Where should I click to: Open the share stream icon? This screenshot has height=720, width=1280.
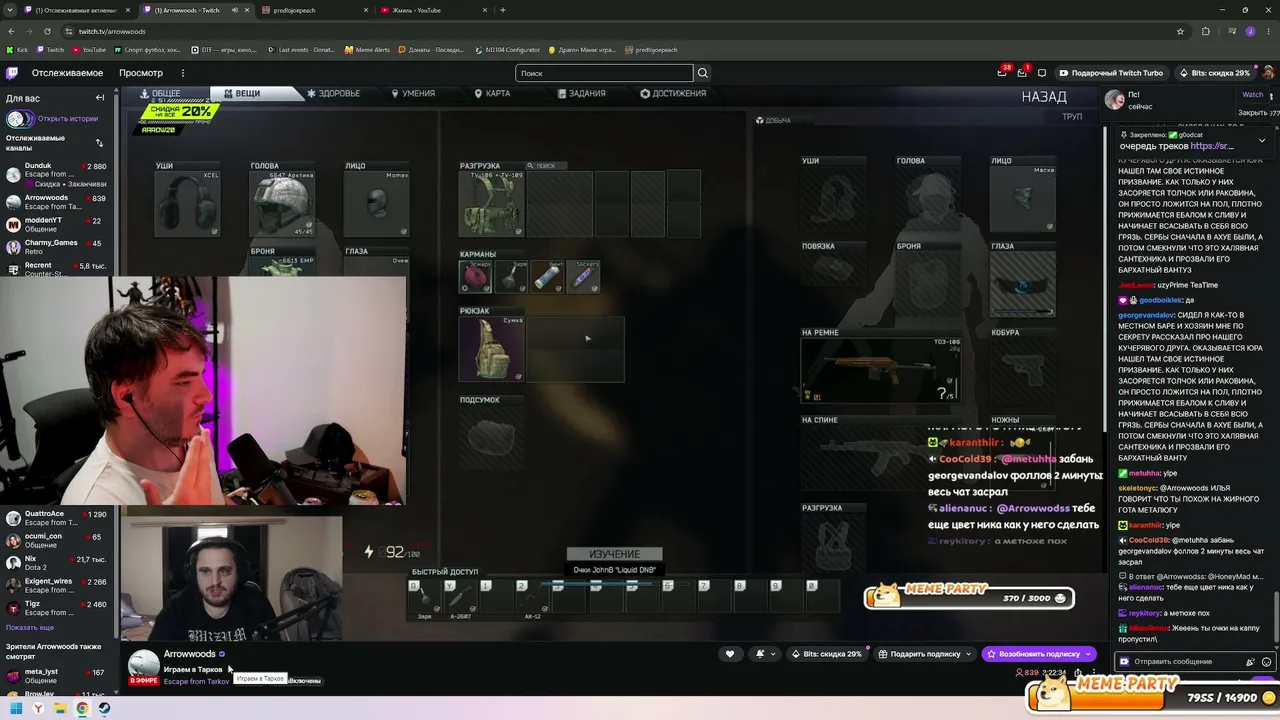tap(1078, 672)
